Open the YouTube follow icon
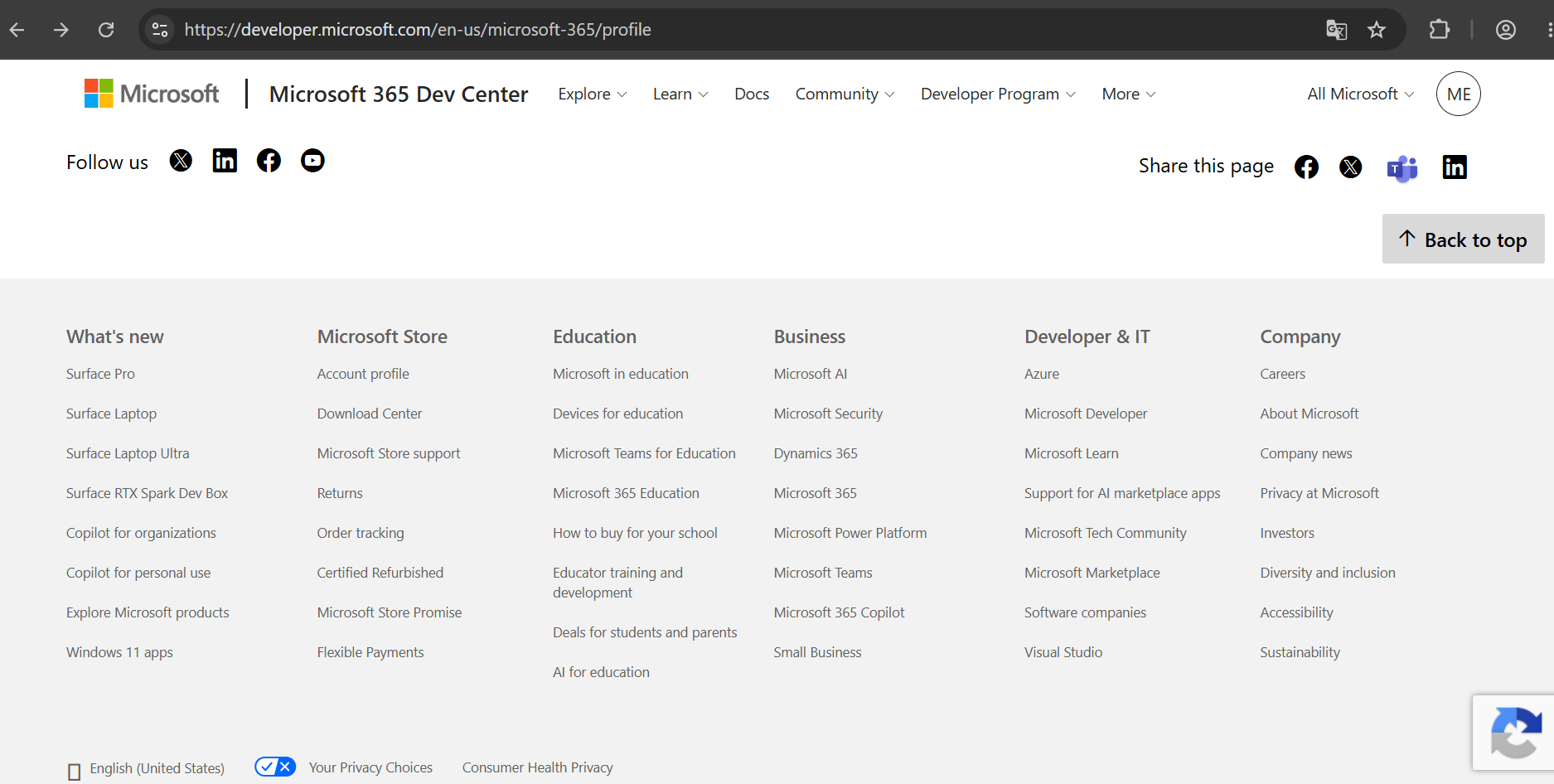This screenshot has width=1554, height=784. (x=312, y=161)
